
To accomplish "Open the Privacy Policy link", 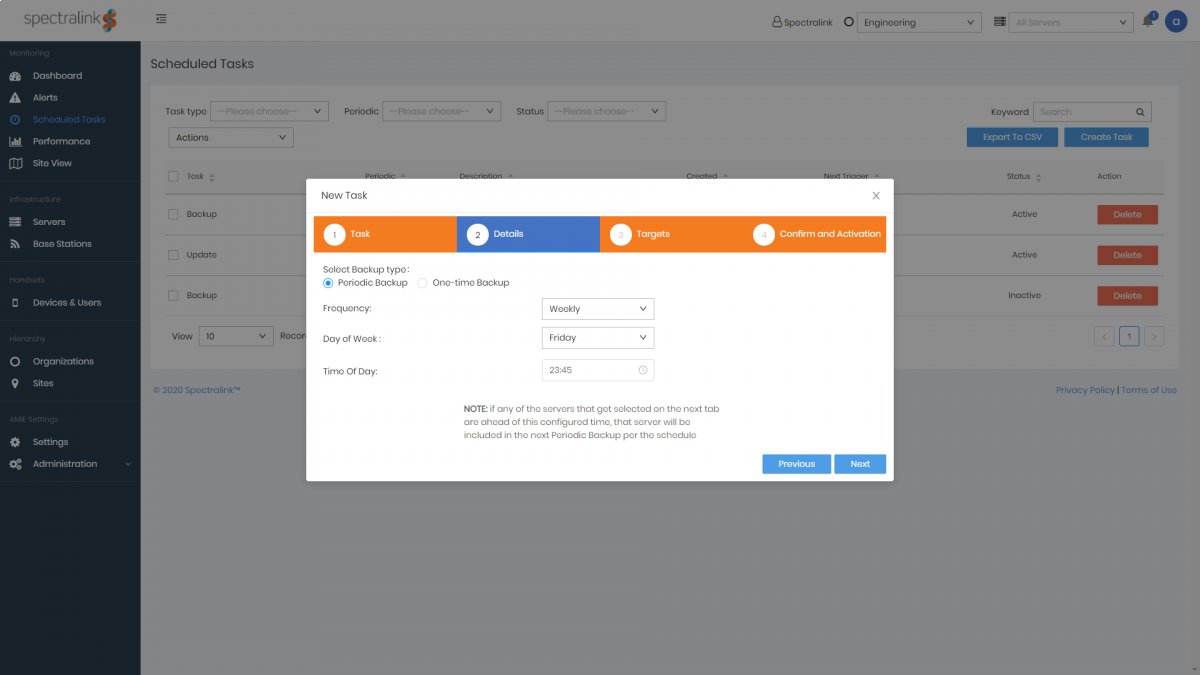I will pos(1085,389).
